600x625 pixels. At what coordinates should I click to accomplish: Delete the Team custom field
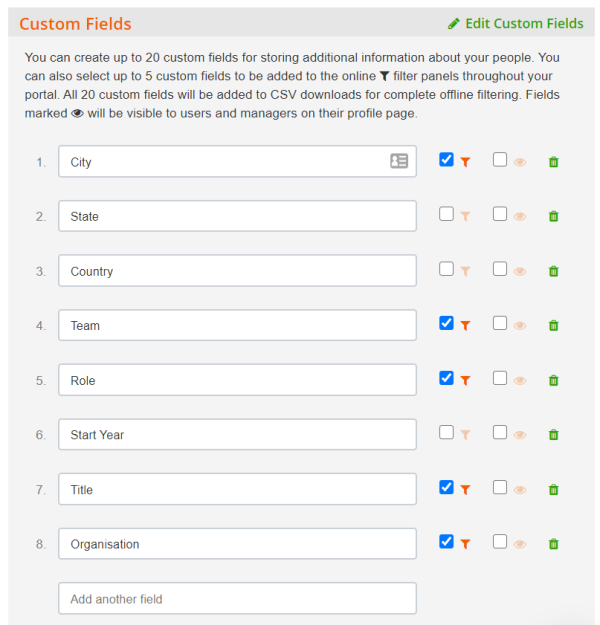(553, 326)
